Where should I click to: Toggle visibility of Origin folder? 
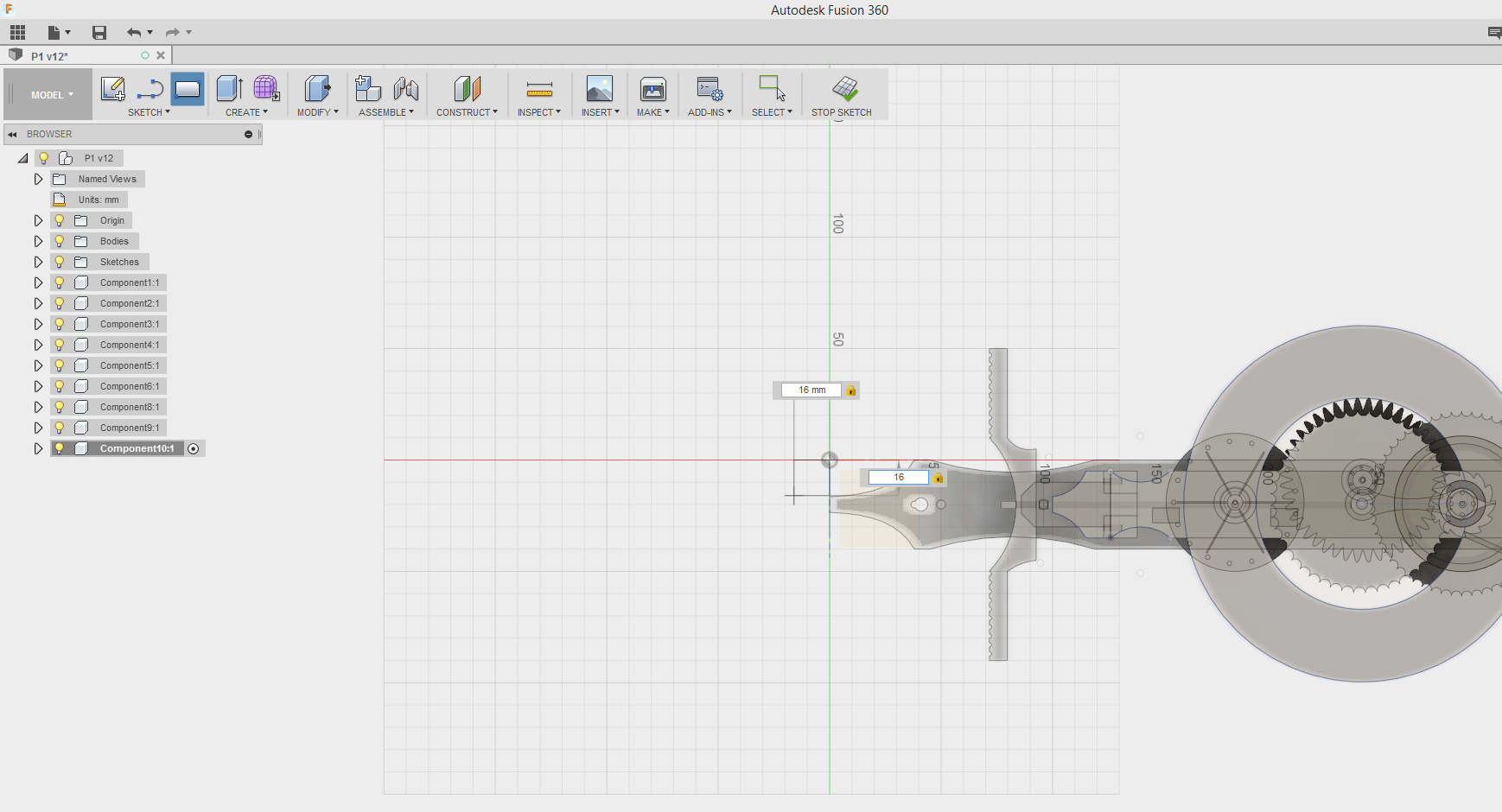click(60, 220)
